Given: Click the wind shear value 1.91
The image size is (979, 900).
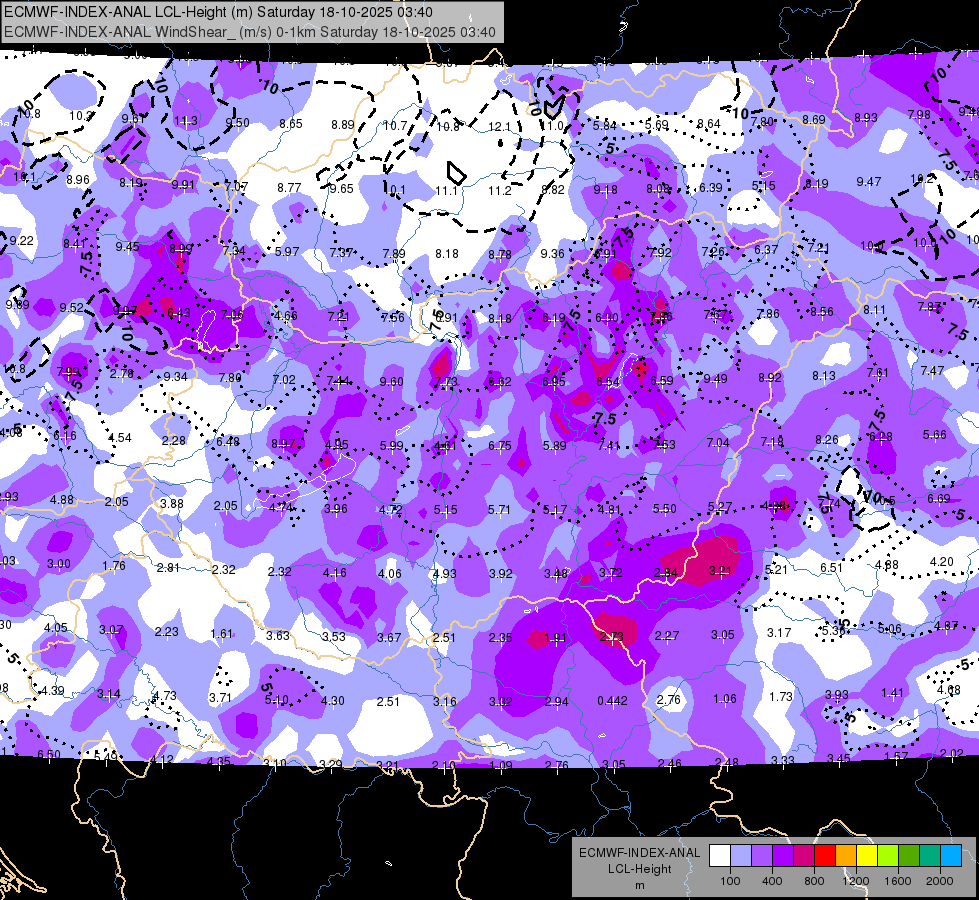Looking at the screenshot, I should tap(555, 638).
